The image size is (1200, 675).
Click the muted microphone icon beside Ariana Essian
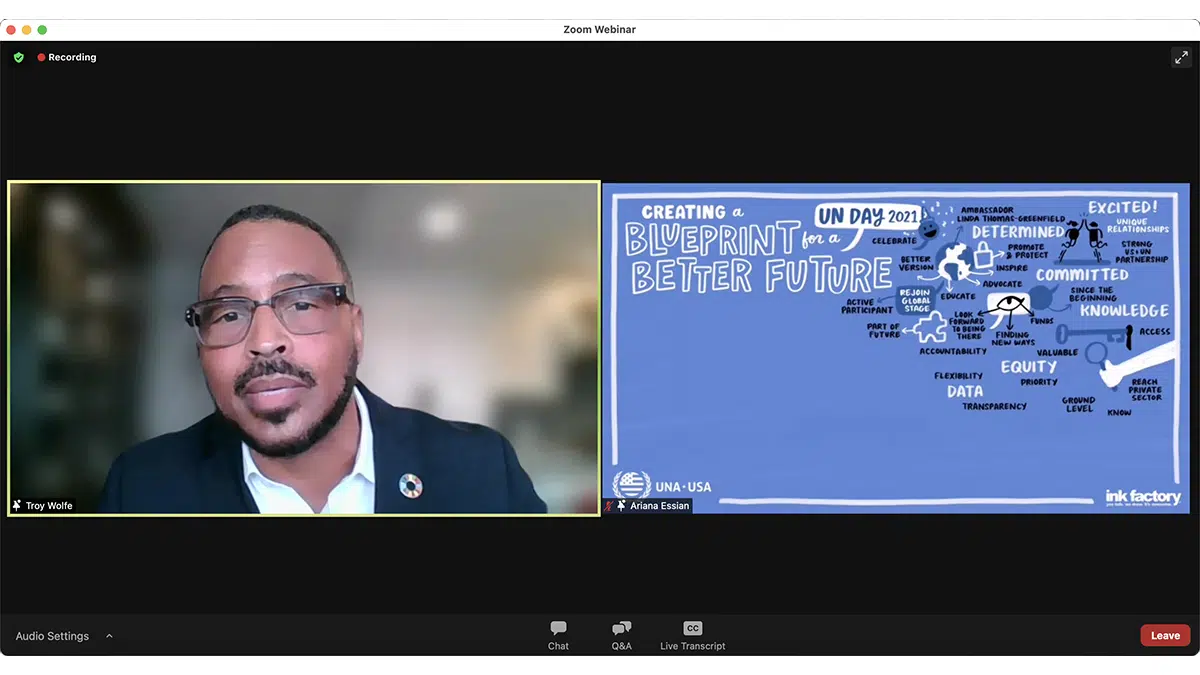click(x=609, y=506)
